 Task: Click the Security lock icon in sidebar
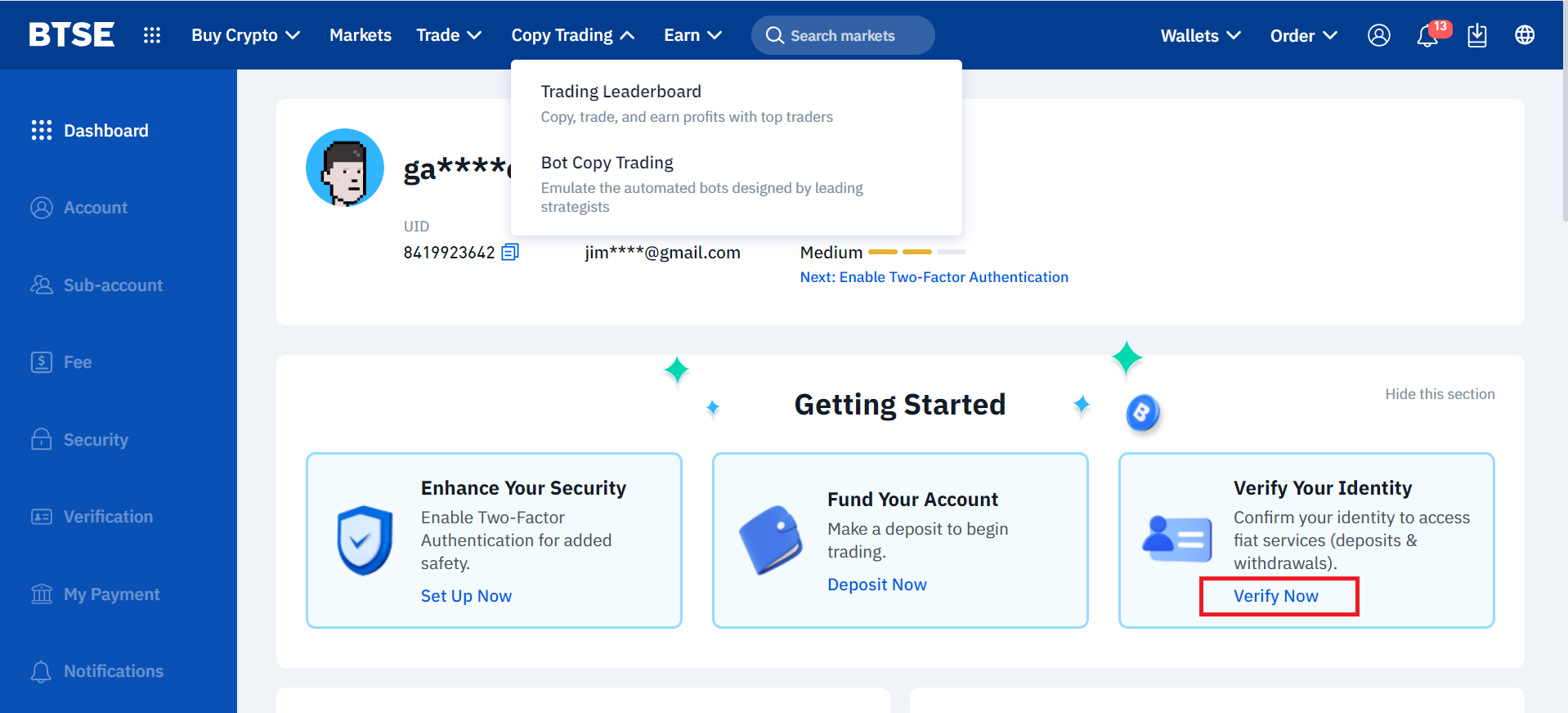pyautogui.click(x=42, y=439)
